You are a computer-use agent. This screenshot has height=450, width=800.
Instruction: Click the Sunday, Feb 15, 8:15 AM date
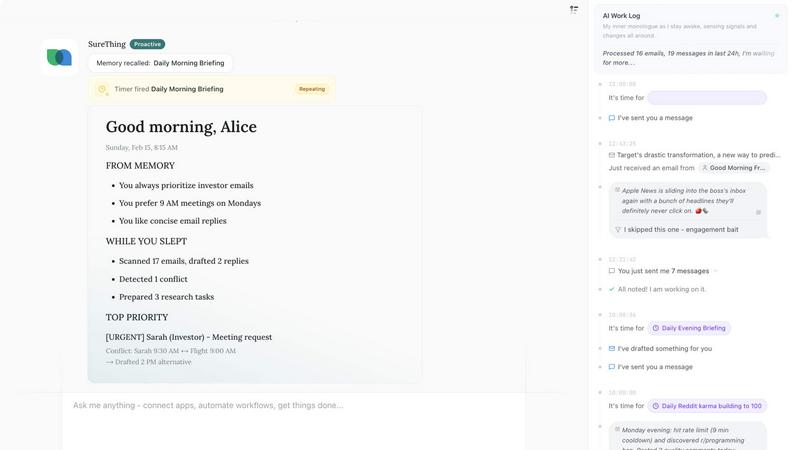pos(141,147)
